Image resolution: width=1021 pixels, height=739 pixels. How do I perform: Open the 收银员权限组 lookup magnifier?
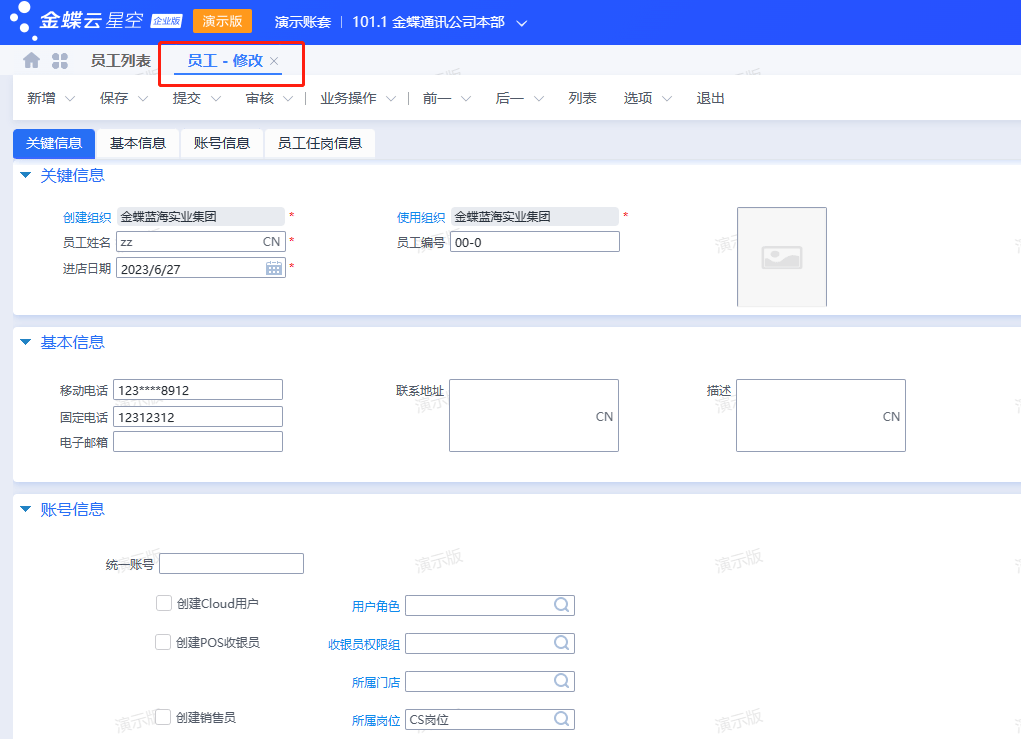coord(562,643)
